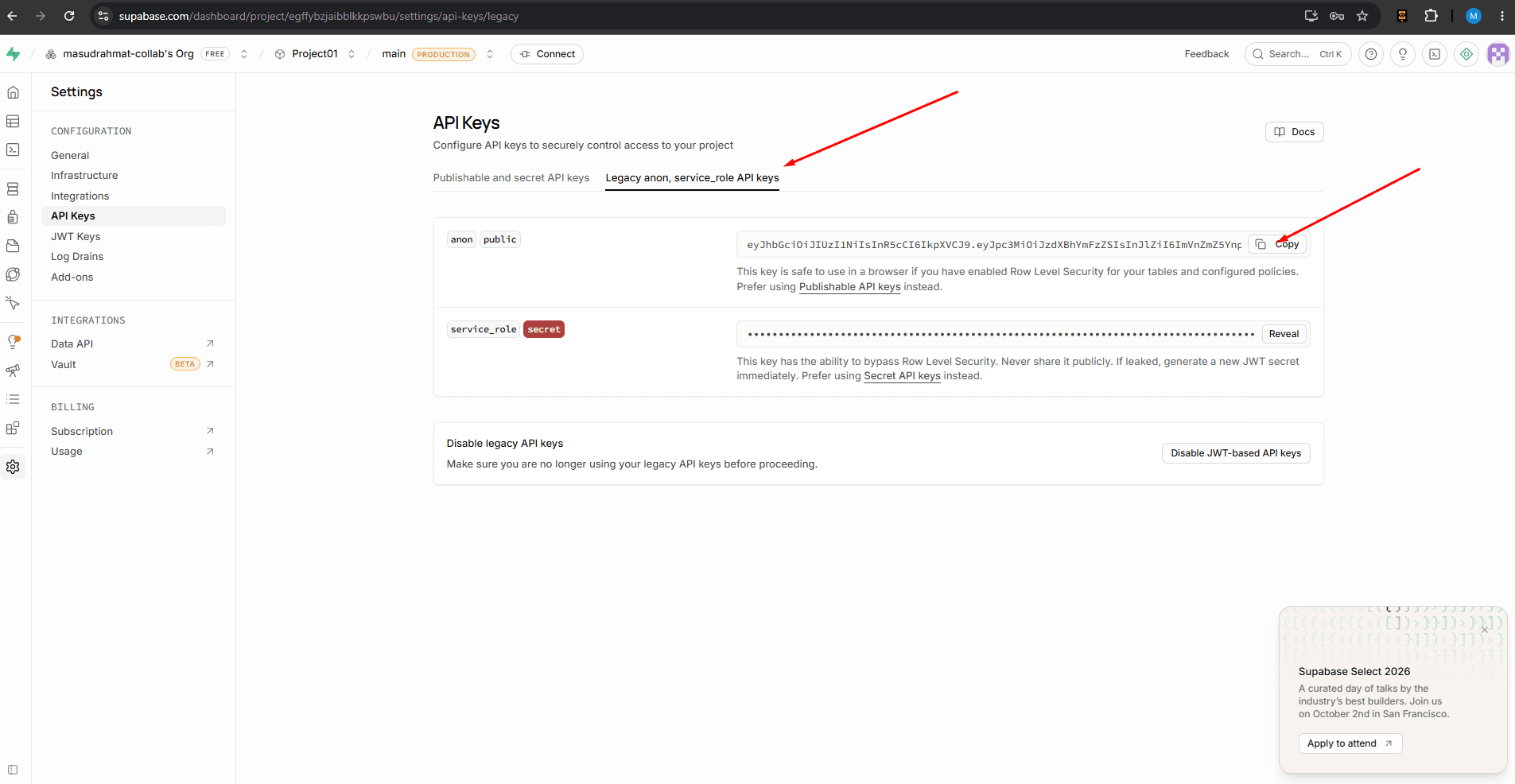Open the Database sidebar icon
This screenshot has width=1515, height=784.
pos(13,189)
